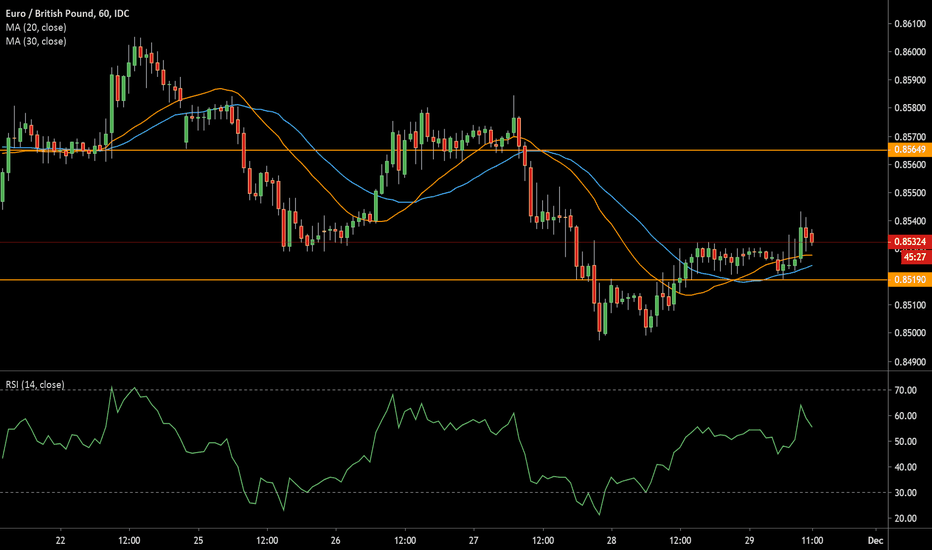
Task: Click the red 0.85324 current price label
Action: tap(908, 242)
